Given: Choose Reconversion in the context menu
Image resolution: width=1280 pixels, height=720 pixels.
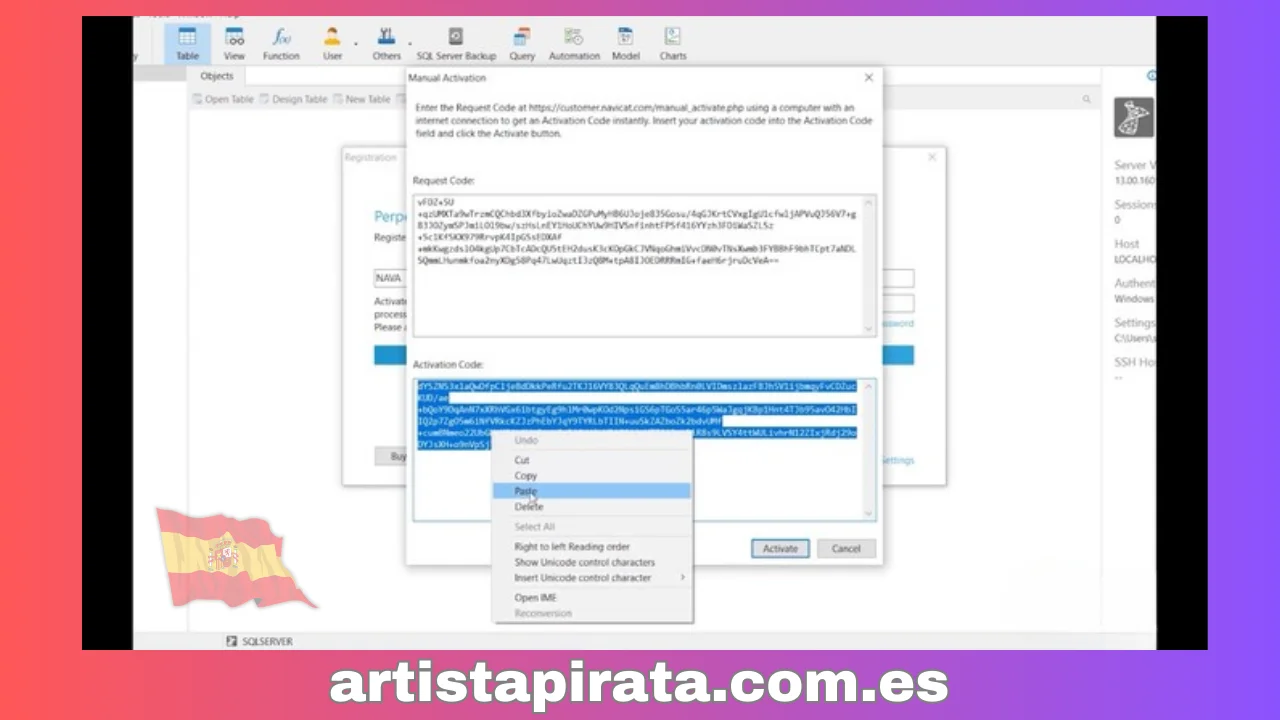Looking at the screenshot, I should (x=592, y=612).
